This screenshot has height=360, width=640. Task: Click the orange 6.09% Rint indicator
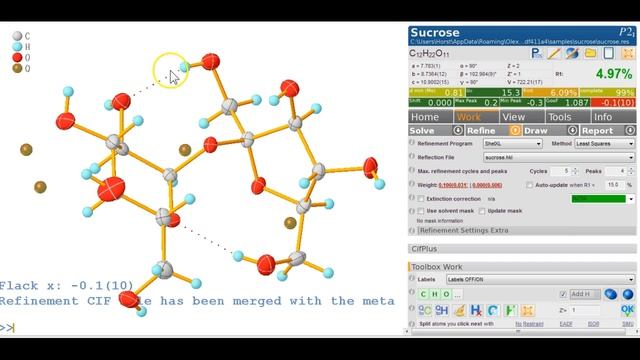[x=550, y=93]
